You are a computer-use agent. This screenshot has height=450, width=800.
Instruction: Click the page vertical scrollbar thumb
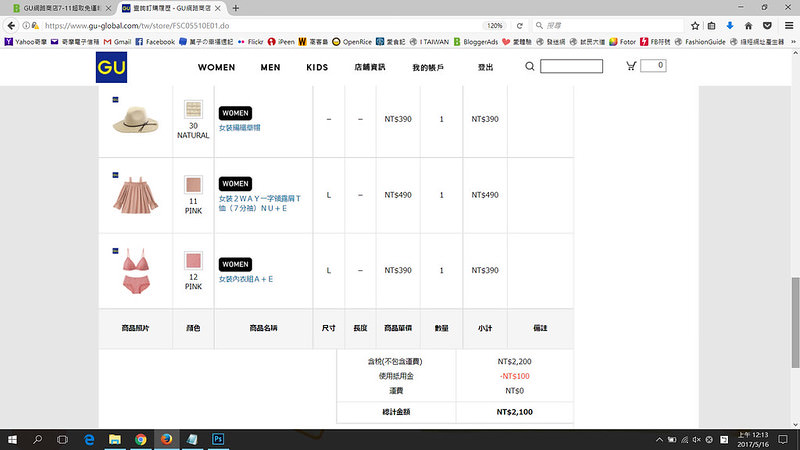(795, 322)
